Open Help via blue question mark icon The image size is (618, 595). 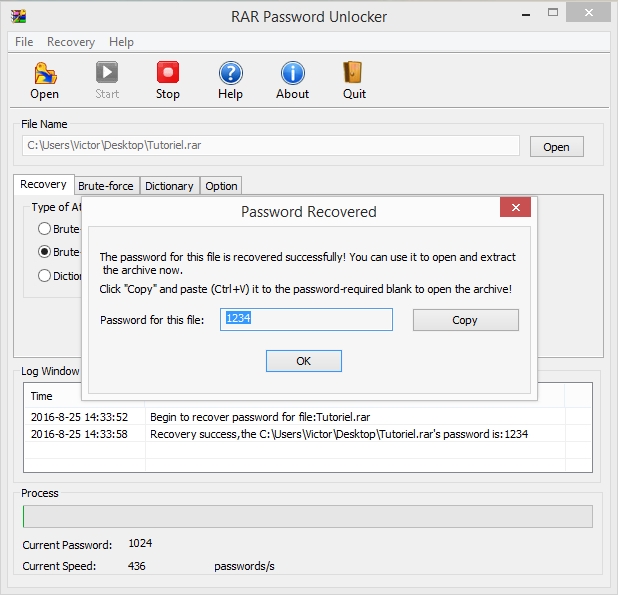231,73
